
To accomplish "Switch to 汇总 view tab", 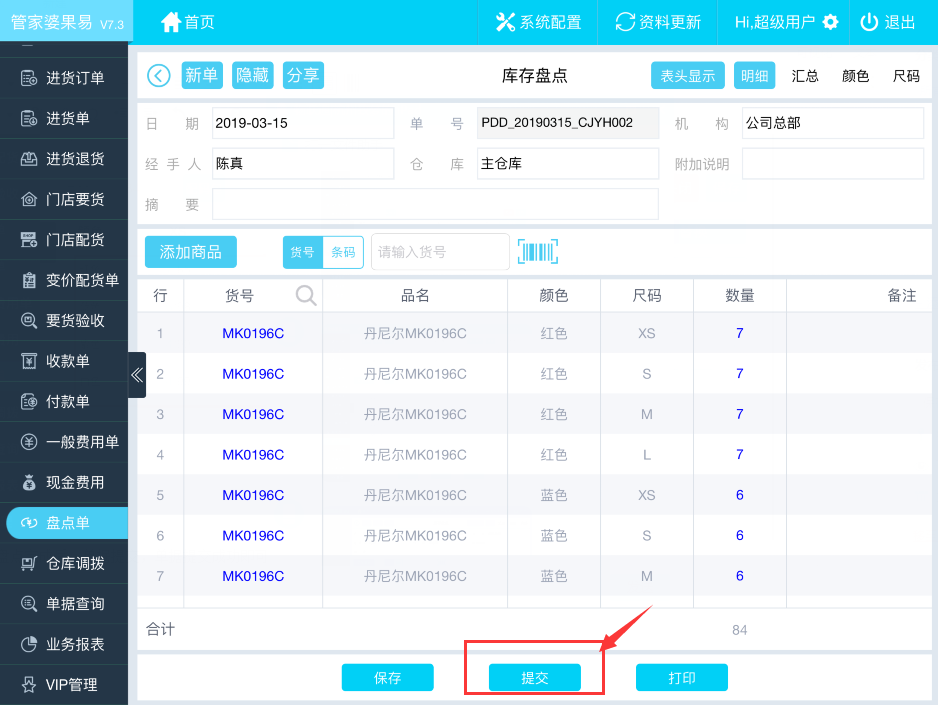I will tap(805, 75).
